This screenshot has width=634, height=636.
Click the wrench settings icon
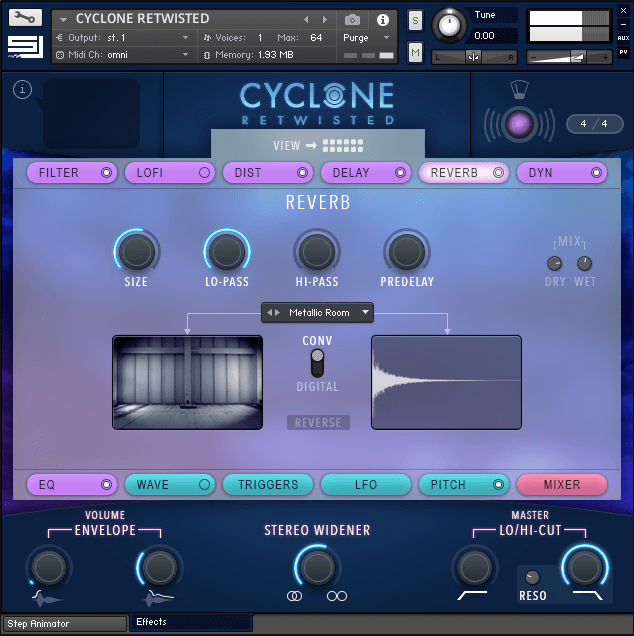[25, 17]
